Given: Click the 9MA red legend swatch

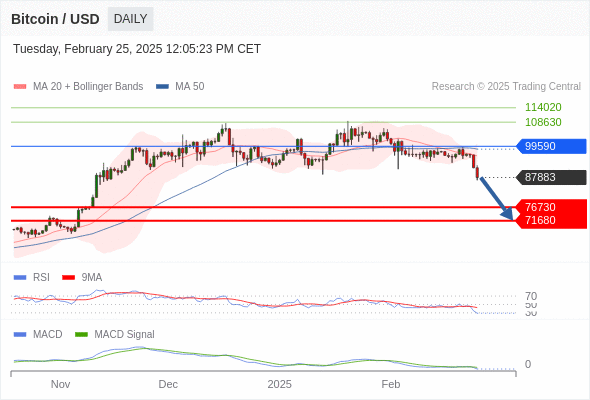Looking at the screenshot, I should (x=68, y=278).
